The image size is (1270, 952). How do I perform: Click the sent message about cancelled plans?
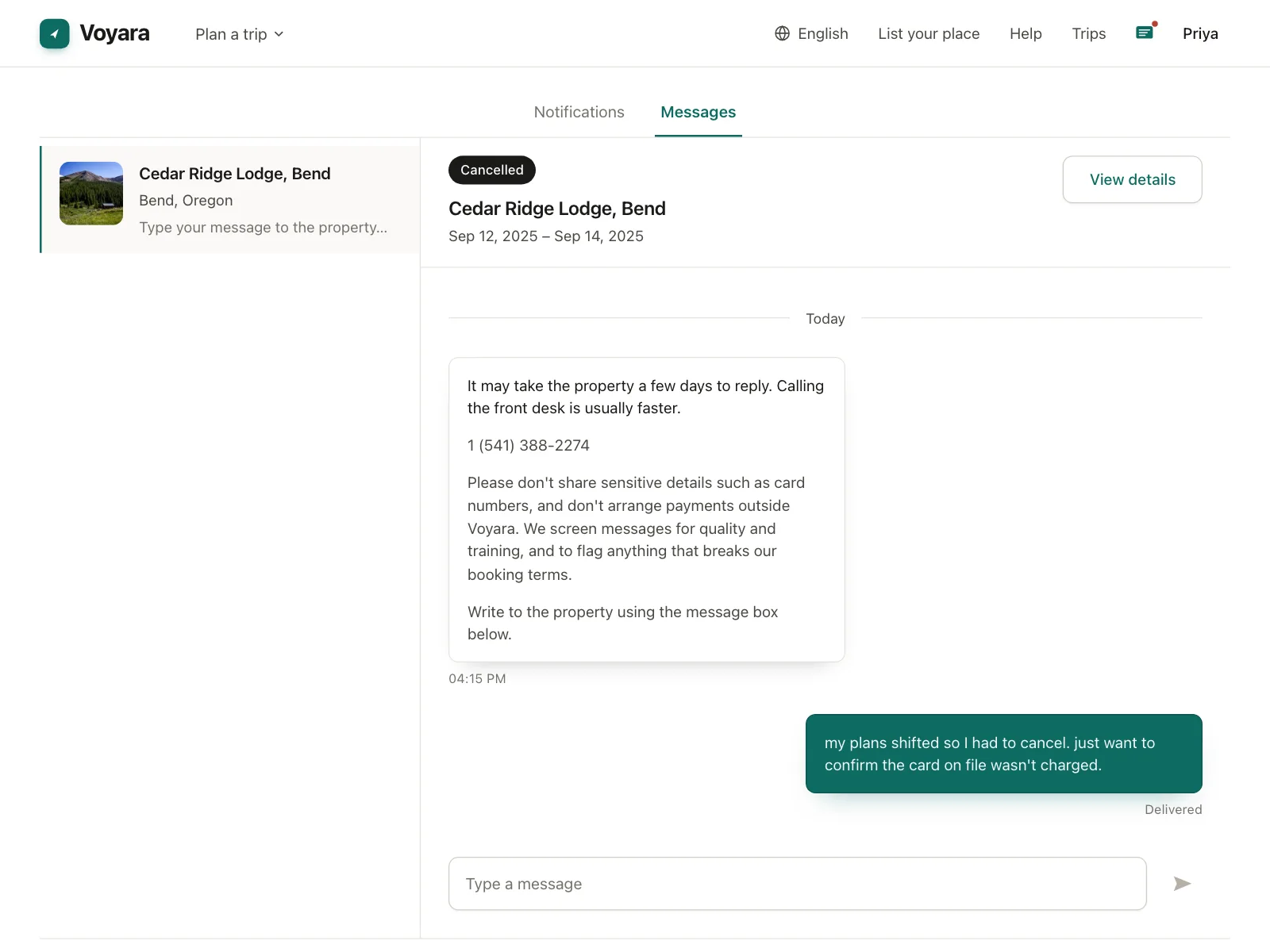[1004, 754]
